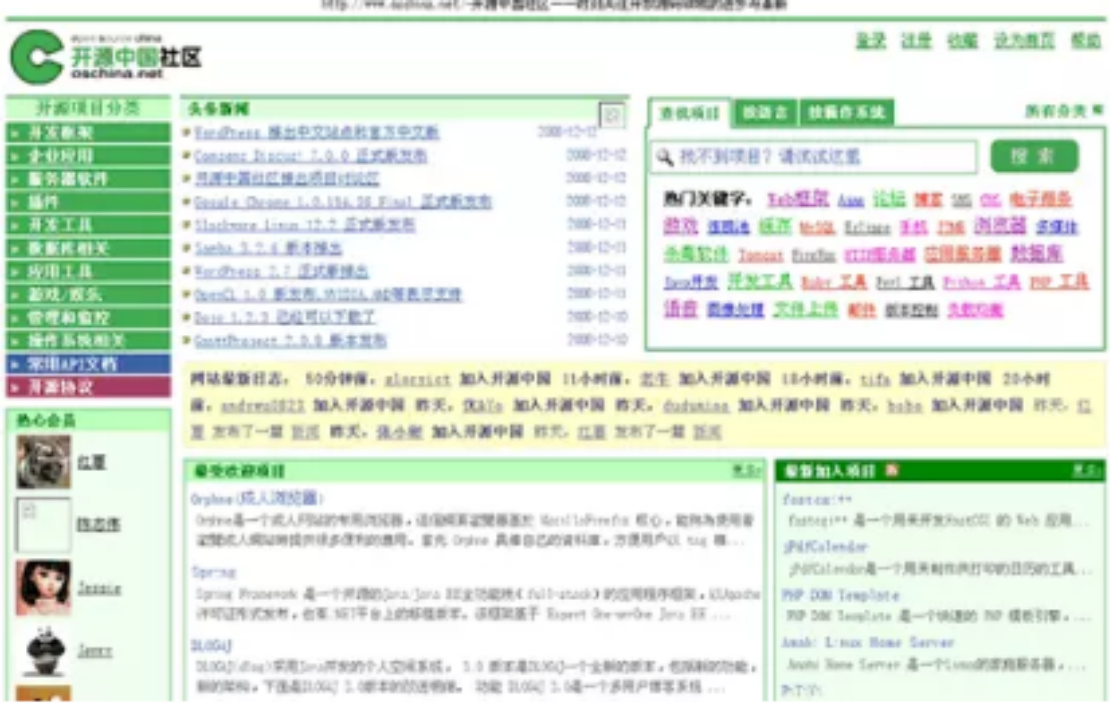Expand the 企业应用 category
1117x720 pixels.
[x=88, y=156]
